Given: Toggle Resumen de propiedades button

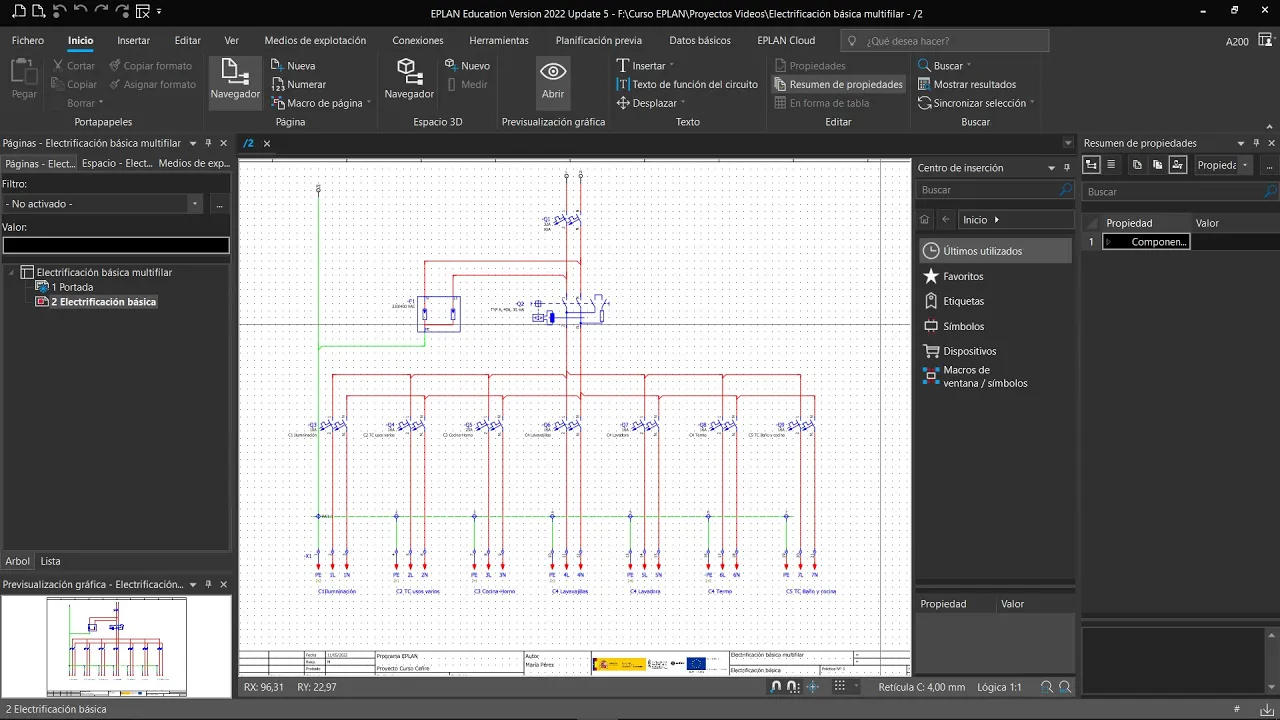Looking at the screenshot, I should tap(838, 85).
